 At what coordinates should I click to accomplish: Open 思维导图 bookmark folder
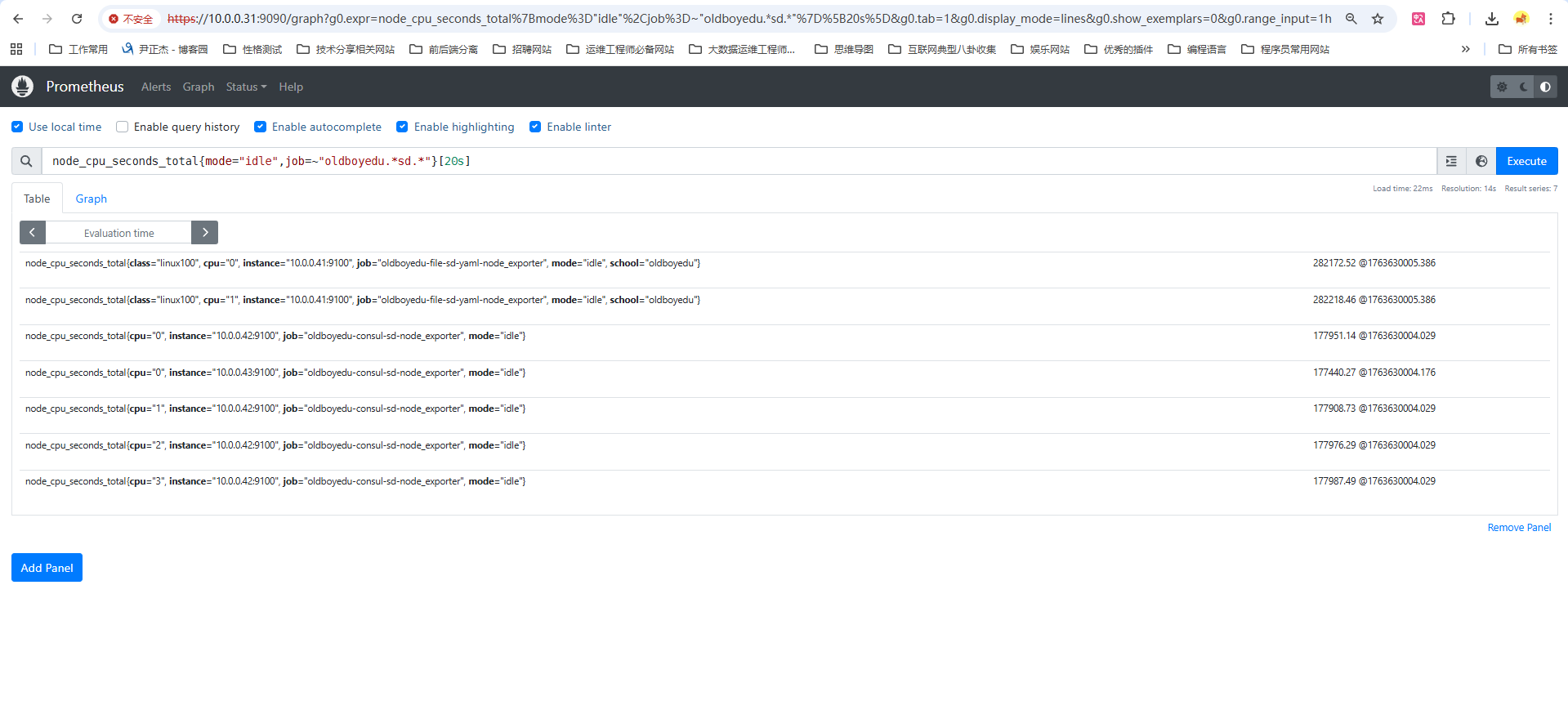(x=844, y=49)
